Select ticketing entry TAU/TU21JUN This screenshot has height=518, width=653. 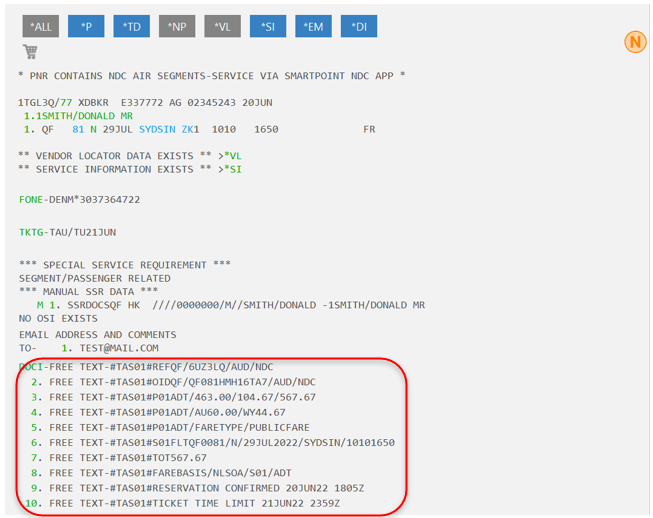pos(82,232)
